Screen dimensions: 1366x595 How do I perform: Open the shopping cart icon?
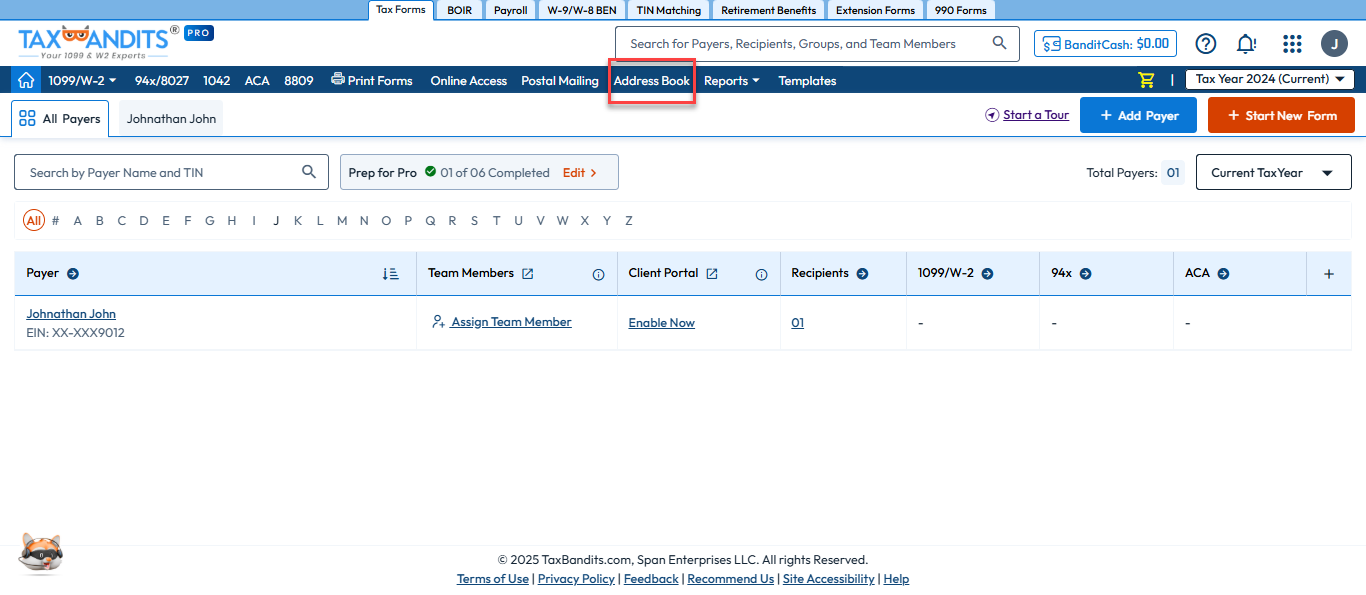[x=1146, y=80]
